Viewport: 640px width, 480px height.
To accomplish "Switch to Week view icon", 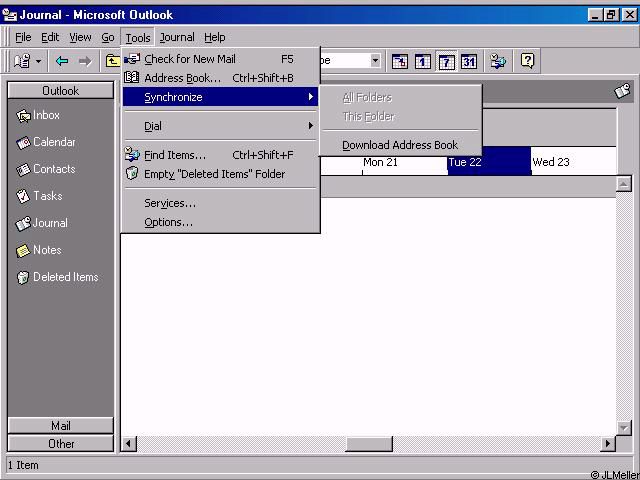I will (446, 62).
